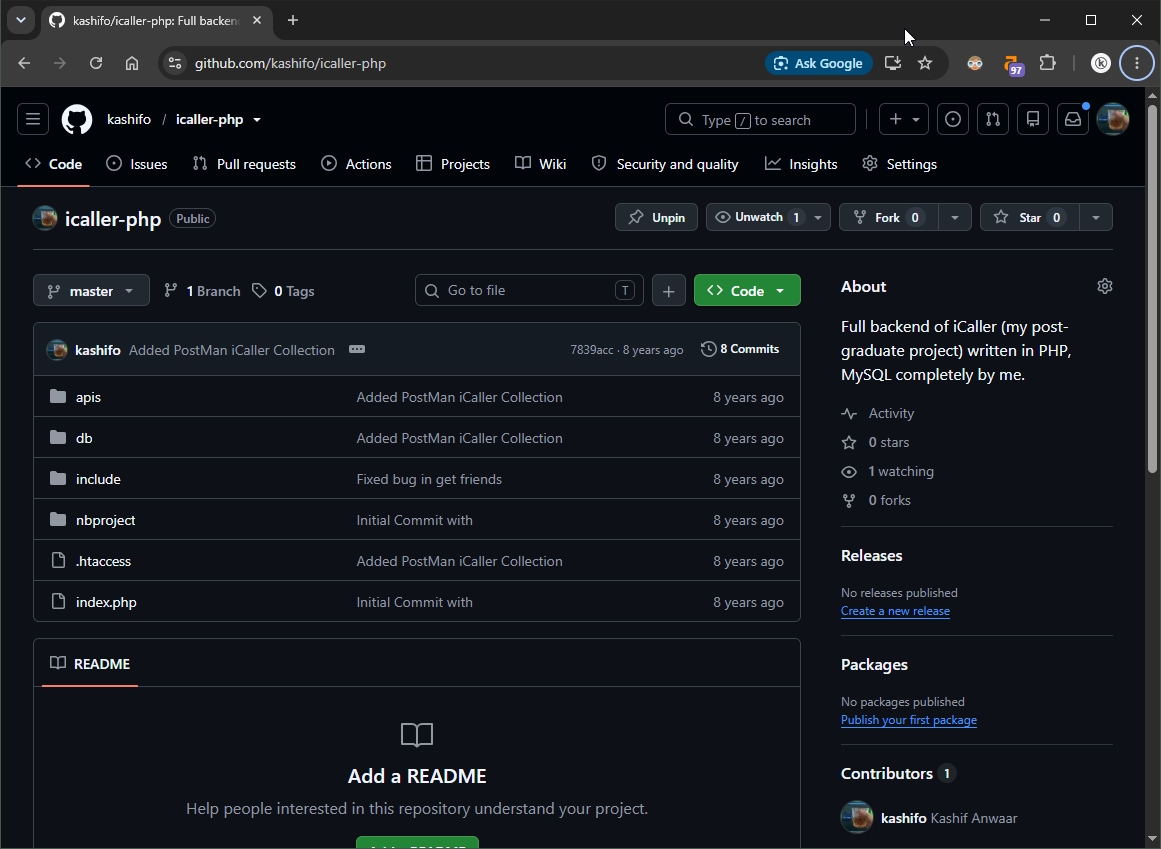Fork the repository
This screenshot has width=1161, height=849.
(889, 217)
